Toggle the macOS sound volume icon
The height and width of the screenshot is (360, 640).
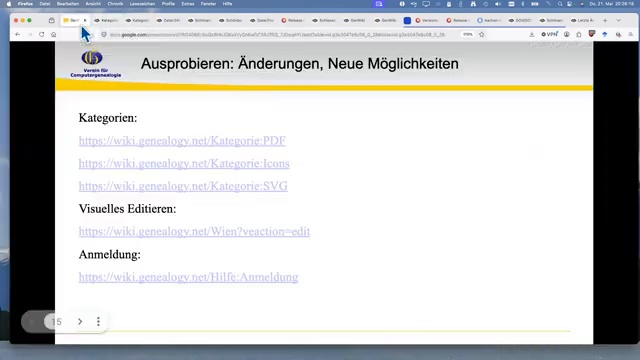coord(498,4)
